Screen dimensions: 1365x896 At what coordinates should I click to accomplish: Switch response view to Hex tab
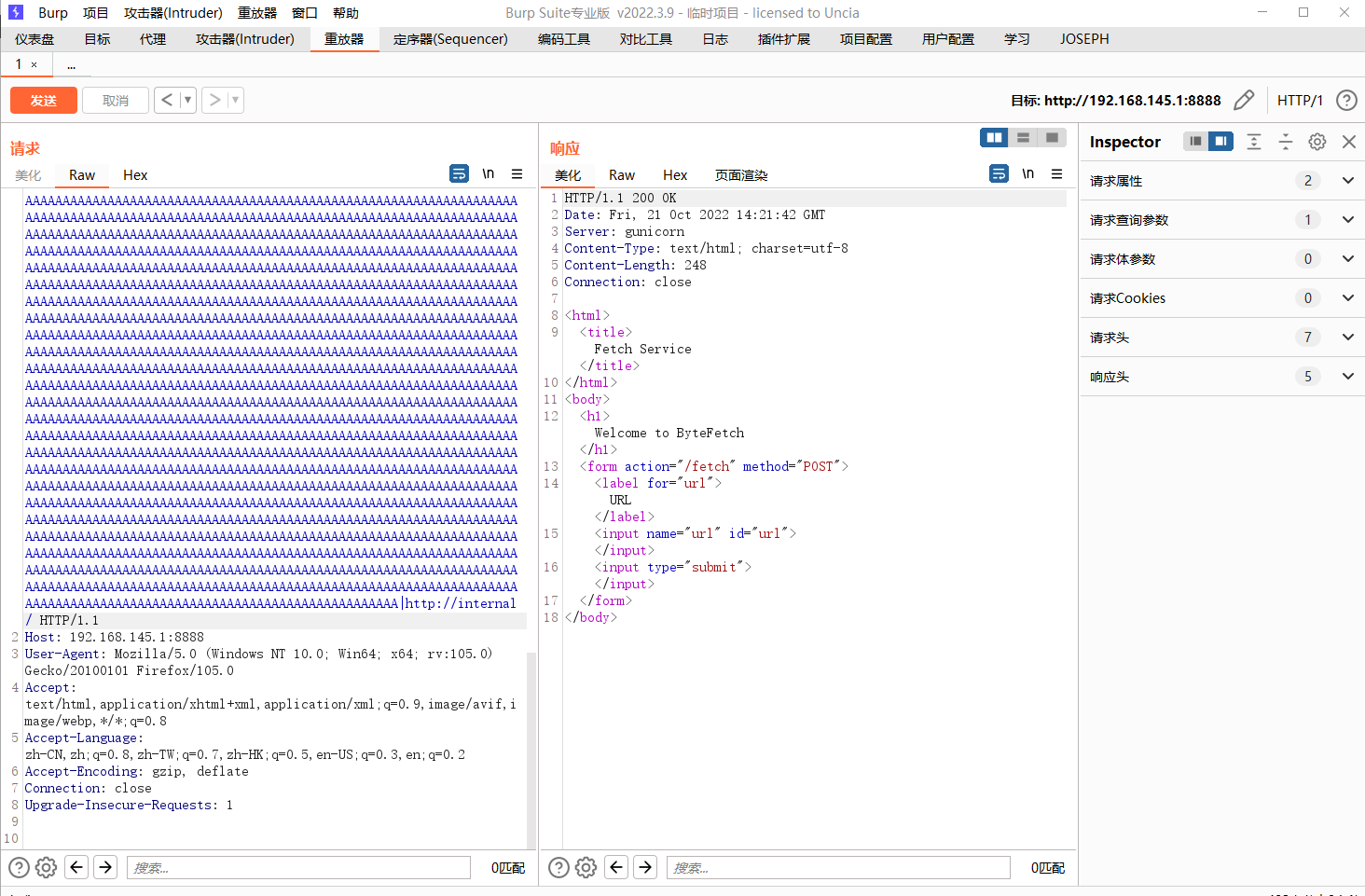[x=675, y=175]
